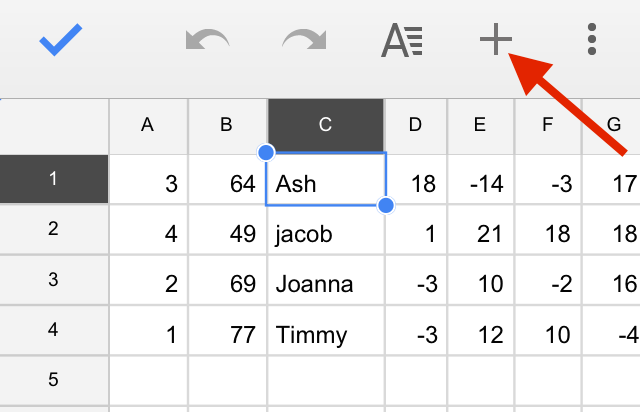Select row 1 header
The height and width of the screenshot is (412, 640).
(x=54, y=179)
